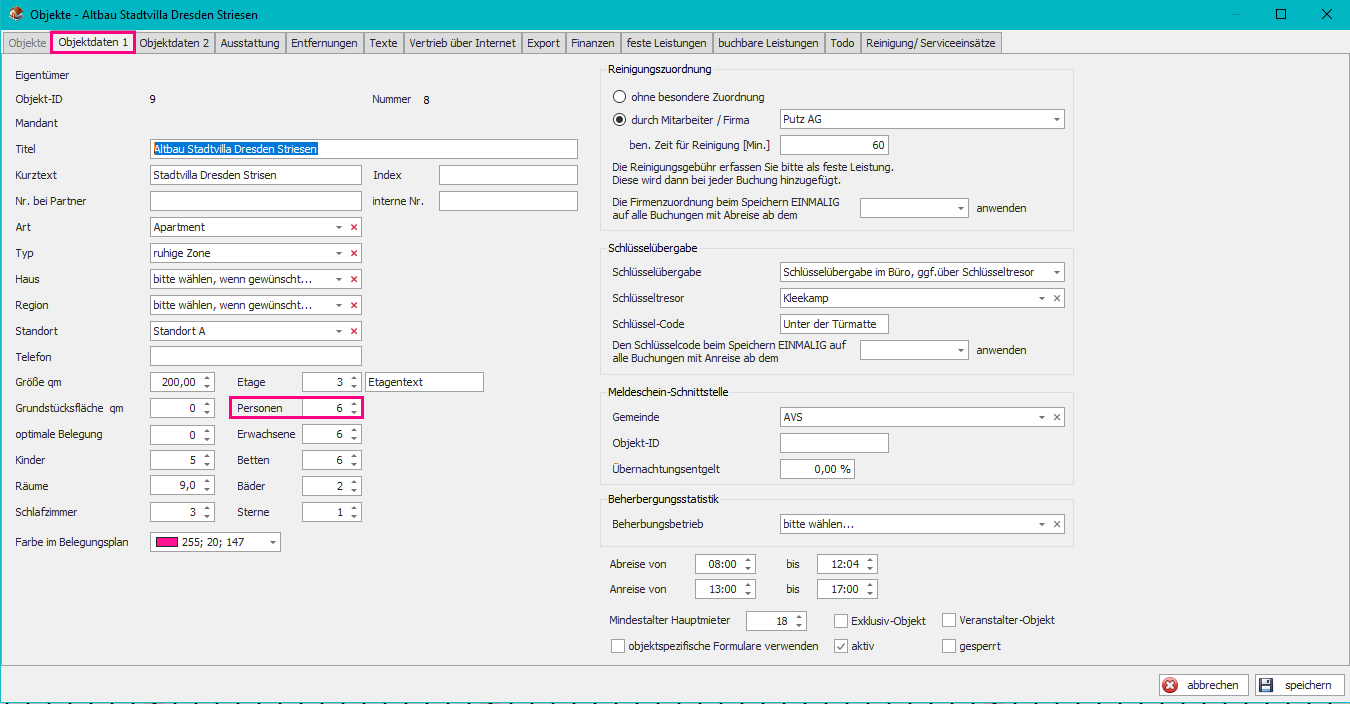The height and width of the screenshot is (704, 1350).
Task: Click the Schlüssel-Code input field
Action: click(x=834, y=324)
